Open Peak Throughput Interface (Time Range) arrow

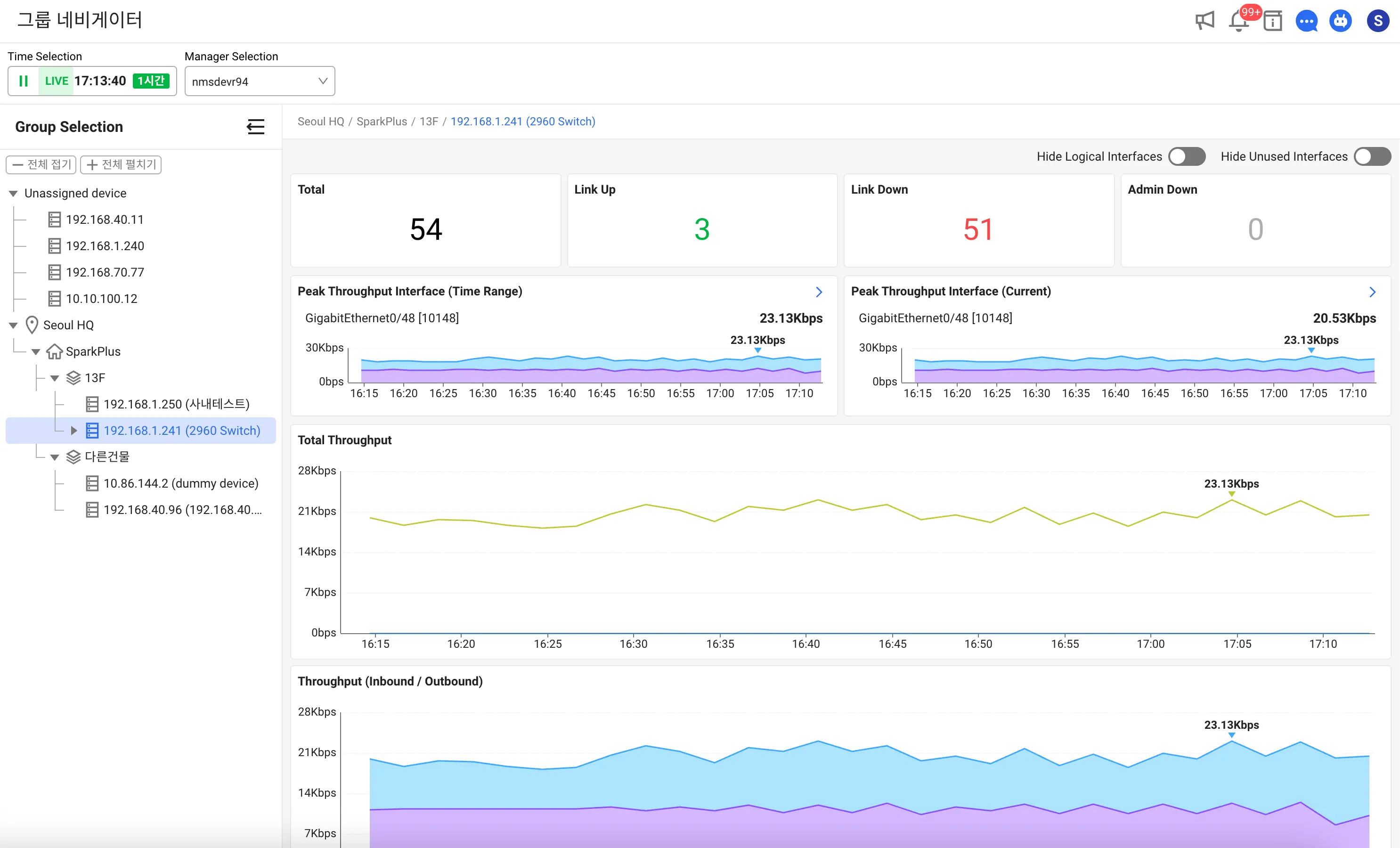[x=819, y=292]
